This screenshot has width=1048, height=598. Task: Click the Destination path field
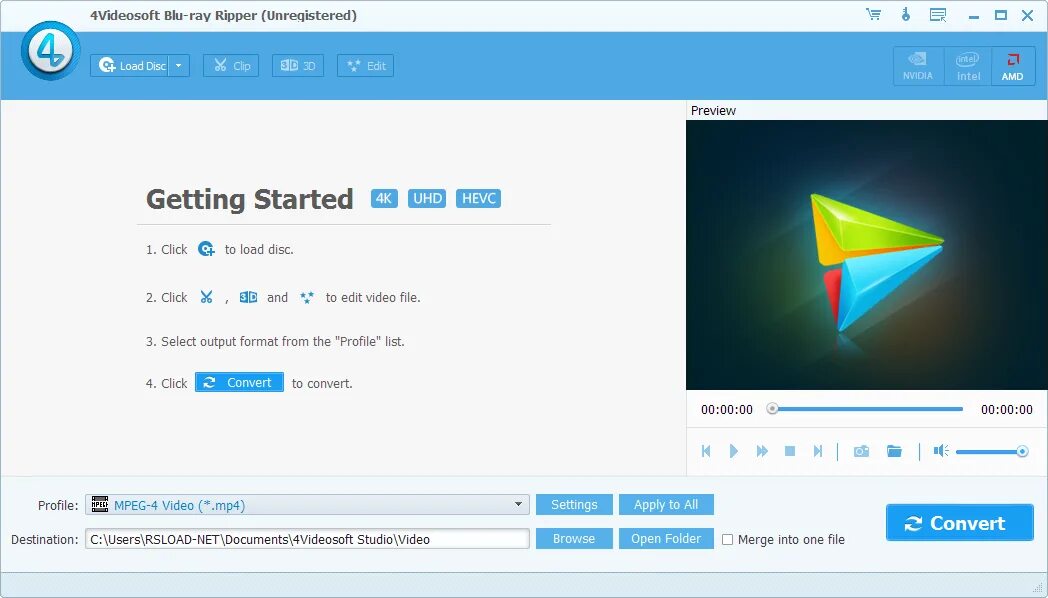click(307, 538)
